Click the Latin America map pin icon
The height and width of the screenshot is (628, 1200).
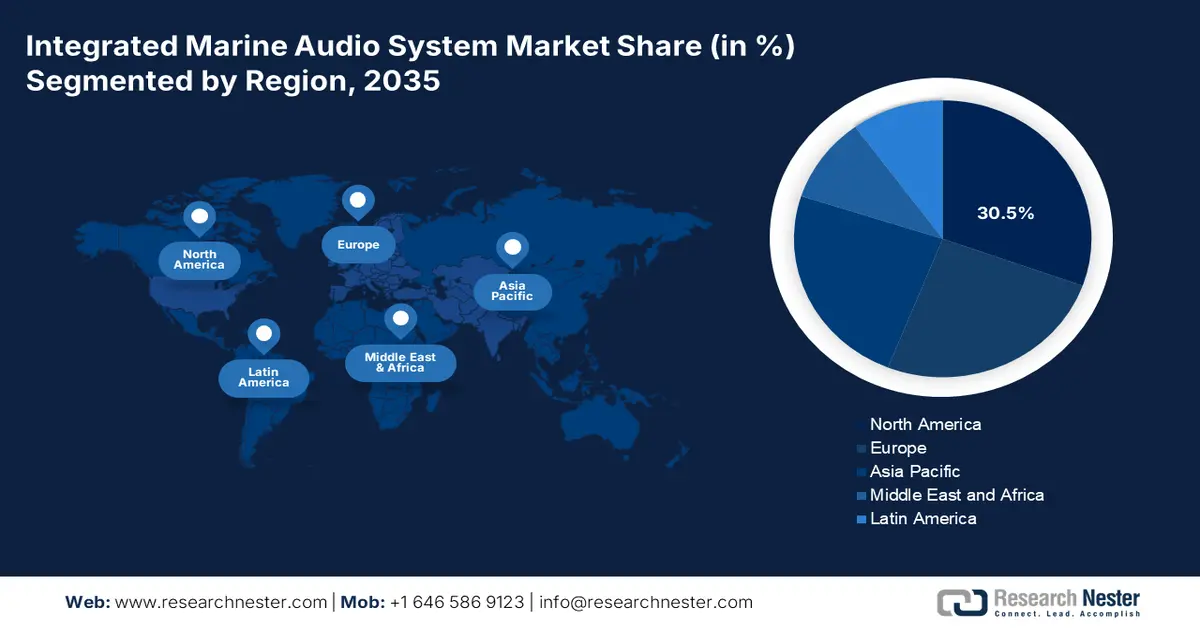pyautogui.click(x=263, y=336)
